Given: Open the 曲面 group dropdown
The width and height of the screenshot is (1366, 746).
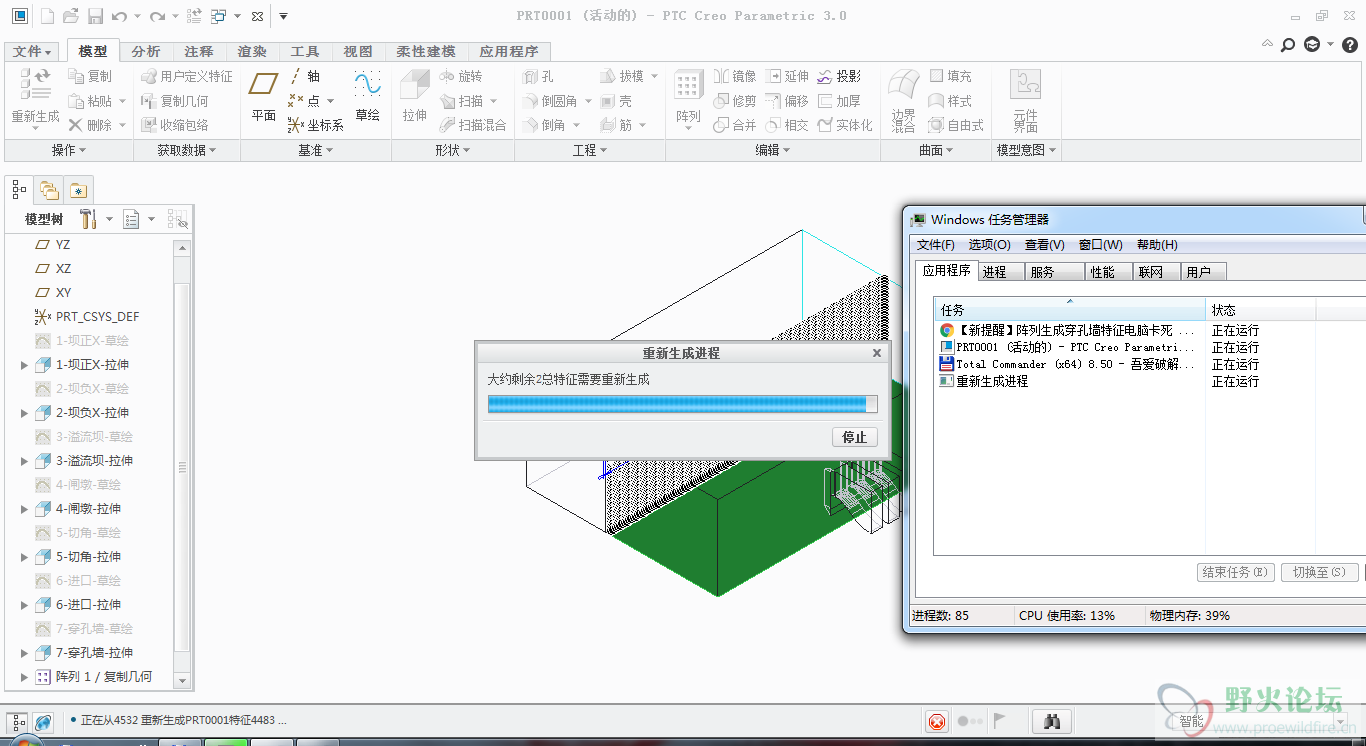Looking at the screenshot, I should [937, 150].
